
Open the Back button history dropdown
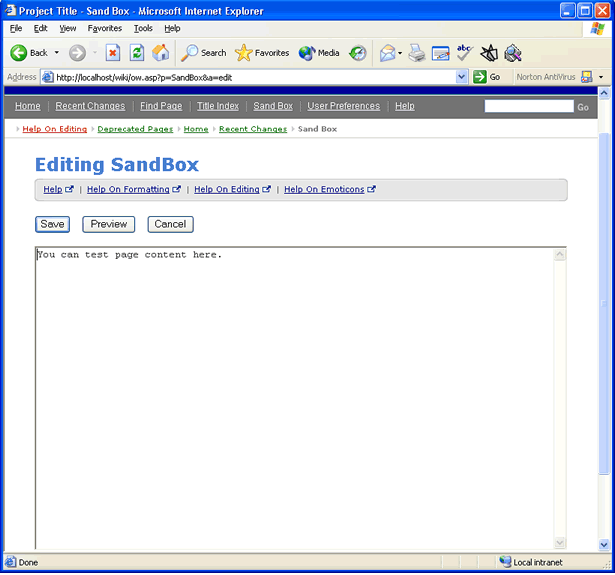tap(57, 53)
